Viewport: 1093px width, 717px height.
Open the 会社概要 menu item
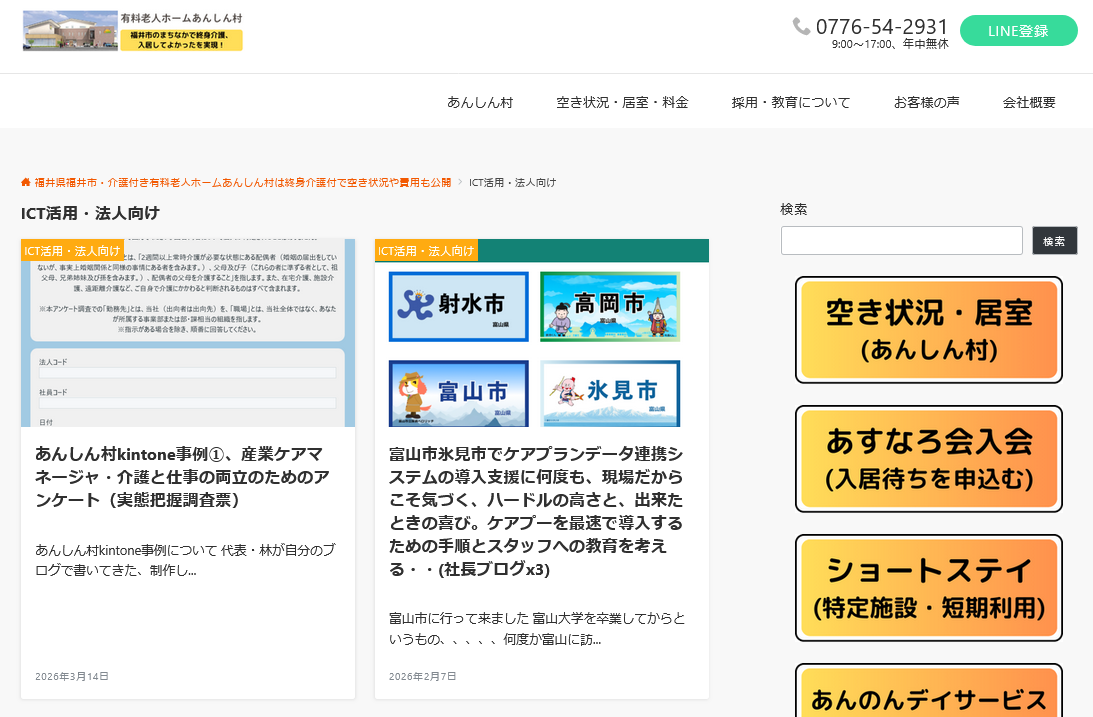tap(1029, 102)
